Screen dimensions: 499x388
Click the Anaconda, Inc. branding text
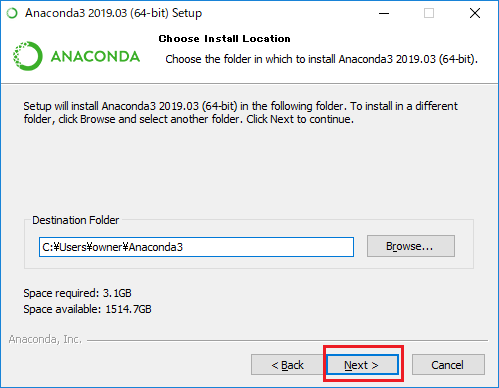tap(45, 339)
